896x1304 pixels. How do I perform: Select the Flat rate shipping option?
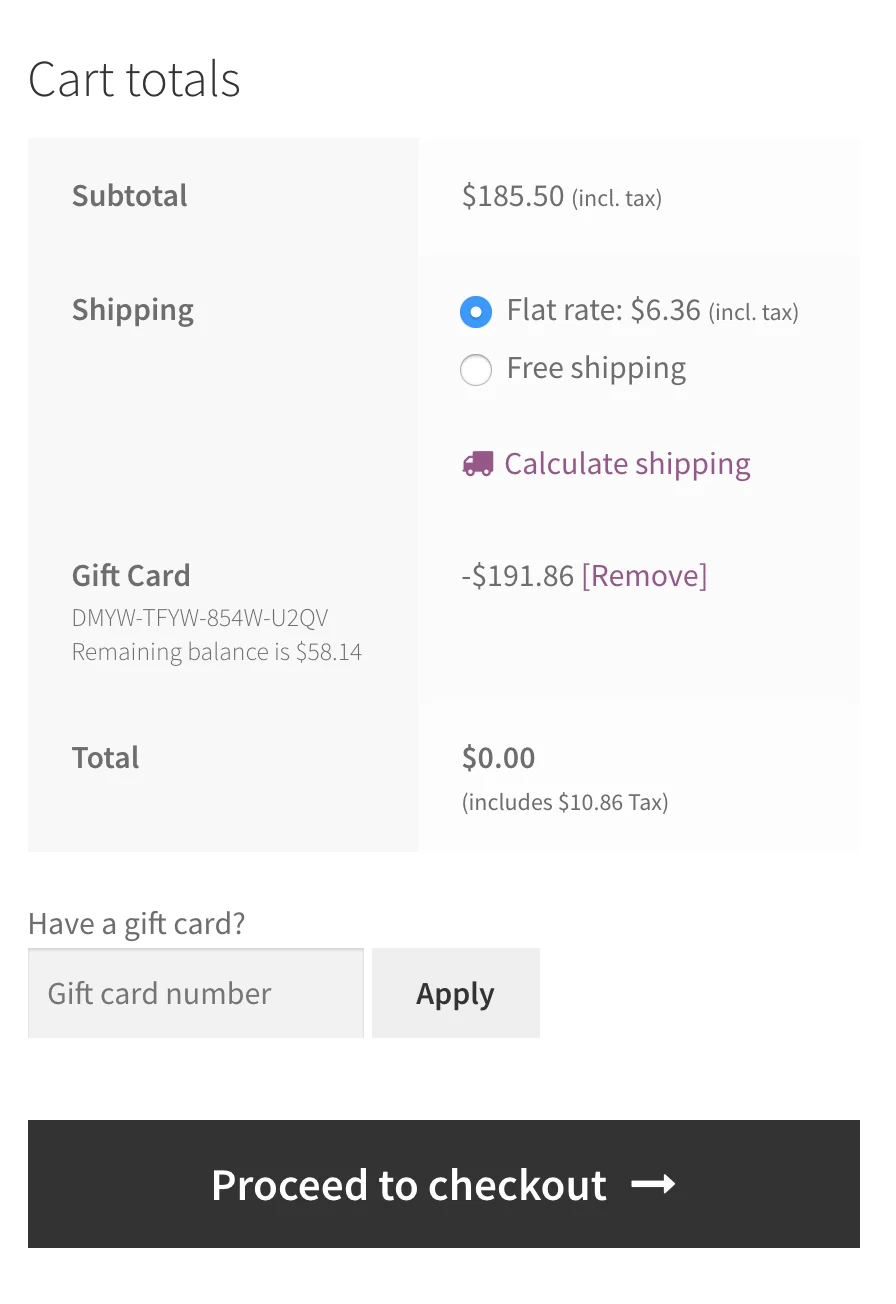pyautogui.click(x=476, y=312)
